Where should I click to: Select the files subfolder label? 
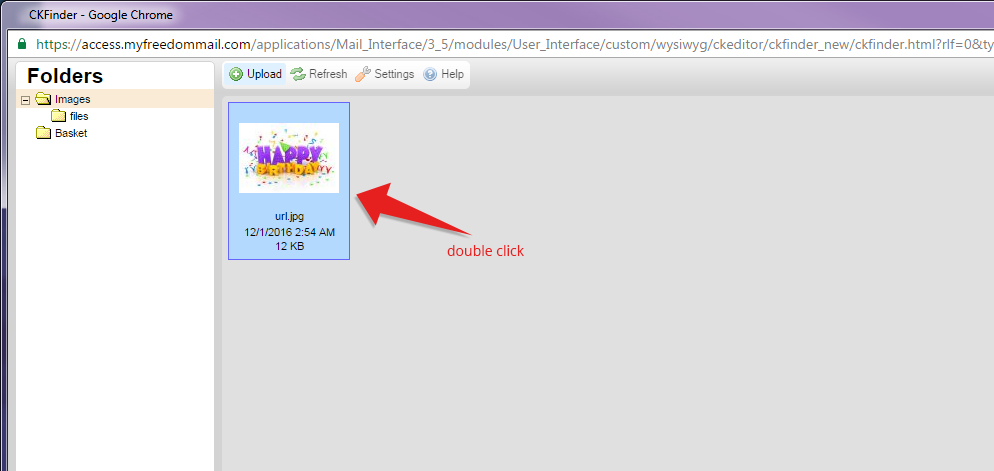coord(79,117)
